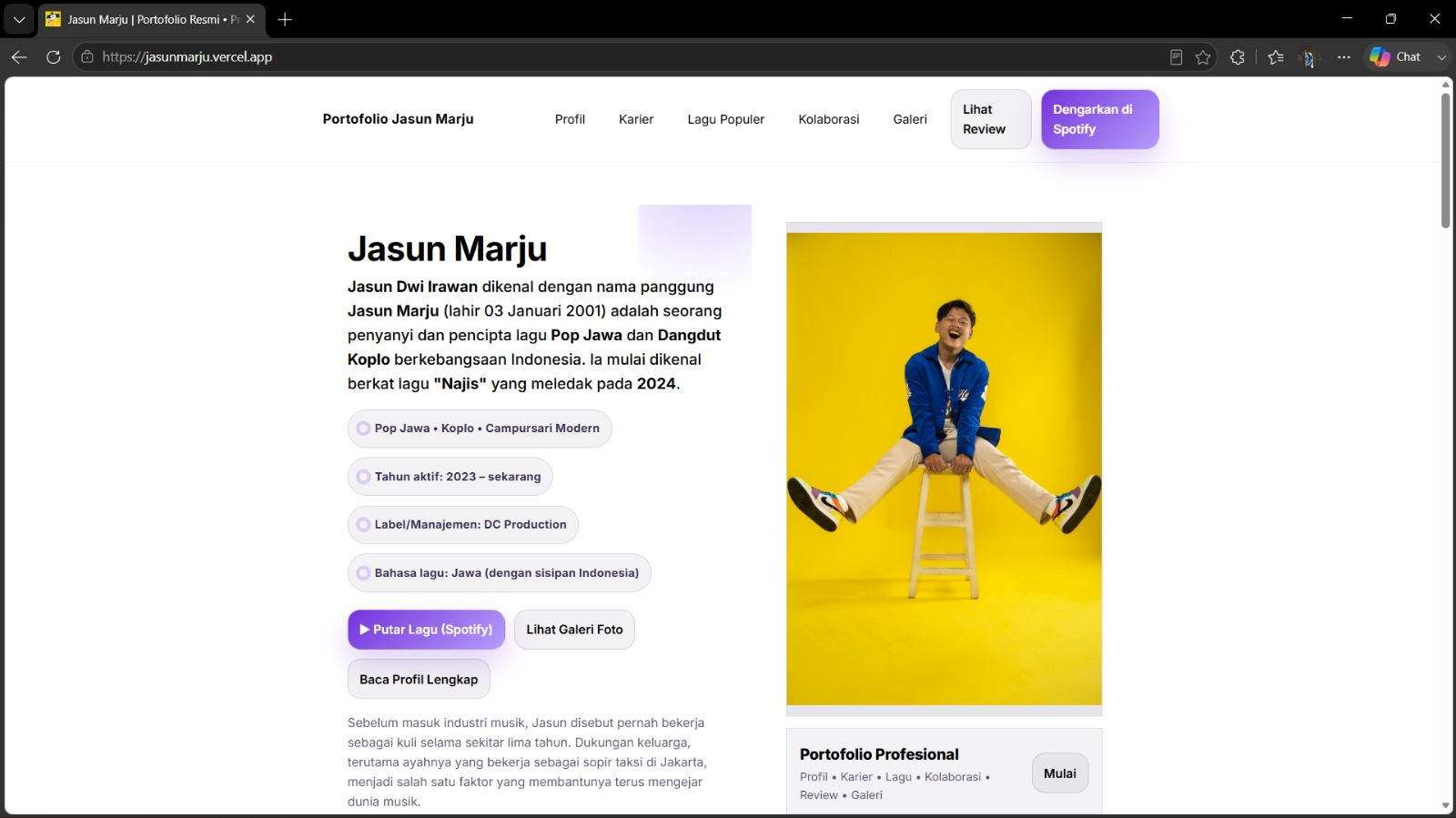Screen dimensions: 1456x818
Task: Open a new browser tab
Action: (x=285, y=19)
